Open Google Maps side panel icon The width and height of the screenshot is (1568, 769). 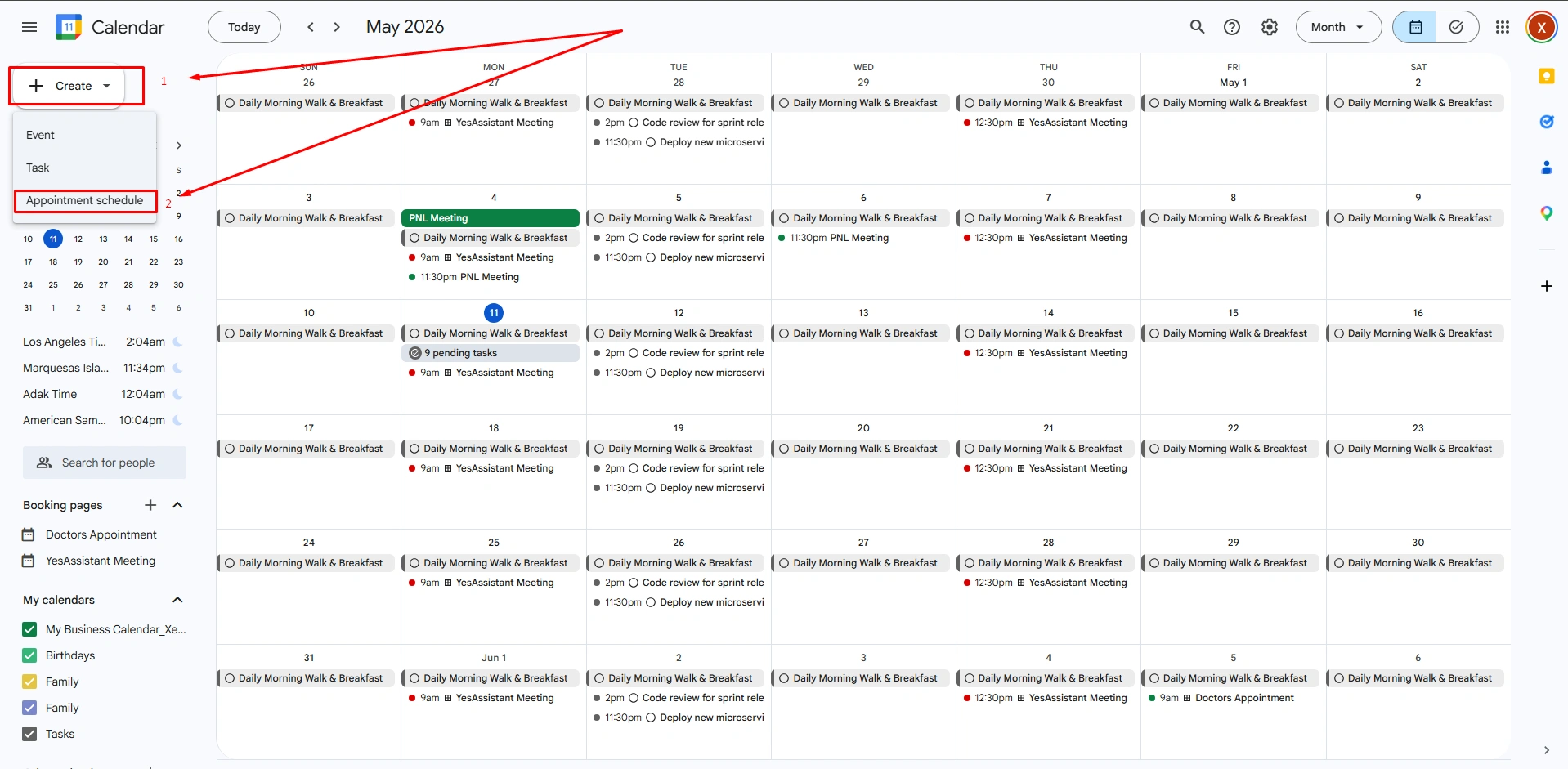(x=1546, y=213)
